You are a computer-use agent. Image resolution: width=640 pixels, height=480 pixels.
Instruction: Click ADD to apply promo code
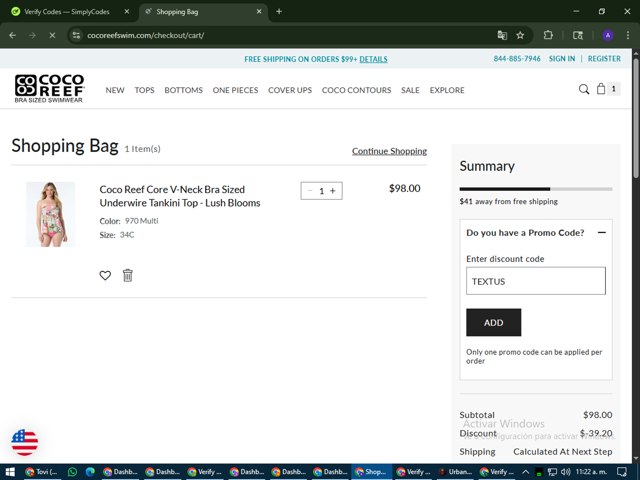click(x=493, y=322)
